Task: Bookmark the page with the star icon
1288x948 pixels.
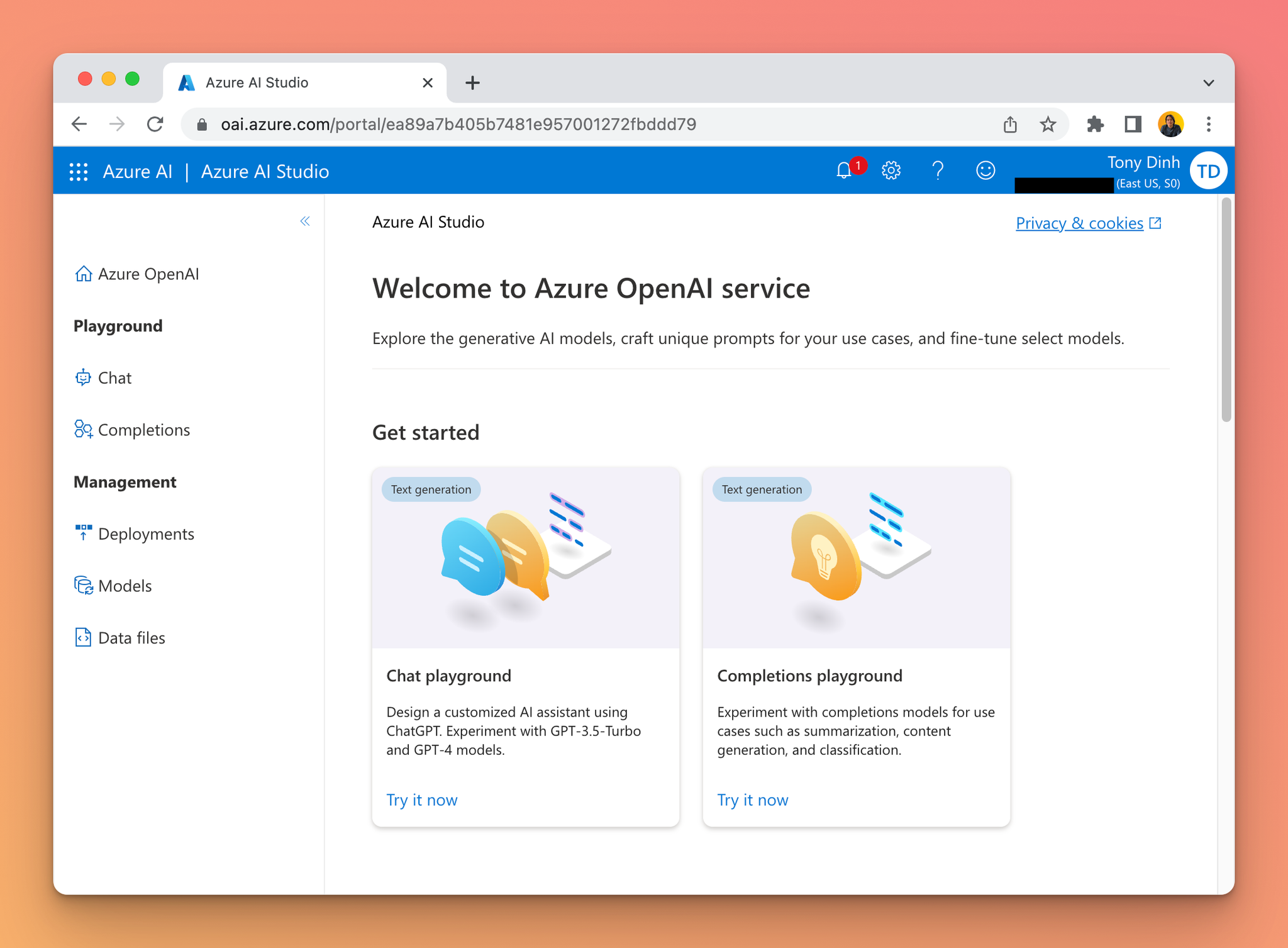Action: [x=1048, y=124]
